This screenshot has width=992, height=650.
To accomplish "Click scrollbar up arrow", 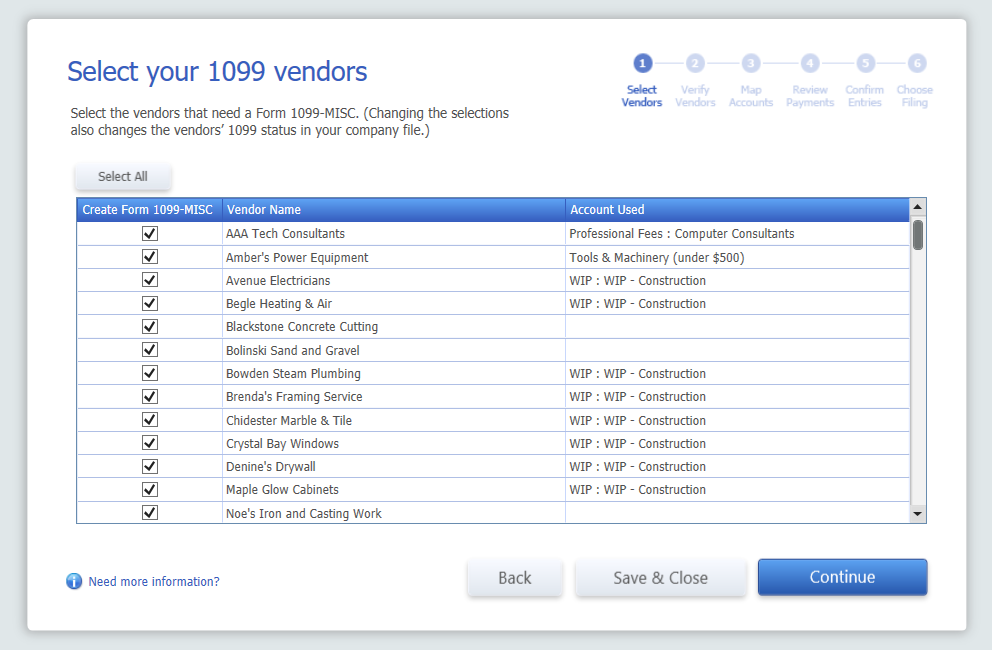I will pyautogui.click(x=917, y=207).
